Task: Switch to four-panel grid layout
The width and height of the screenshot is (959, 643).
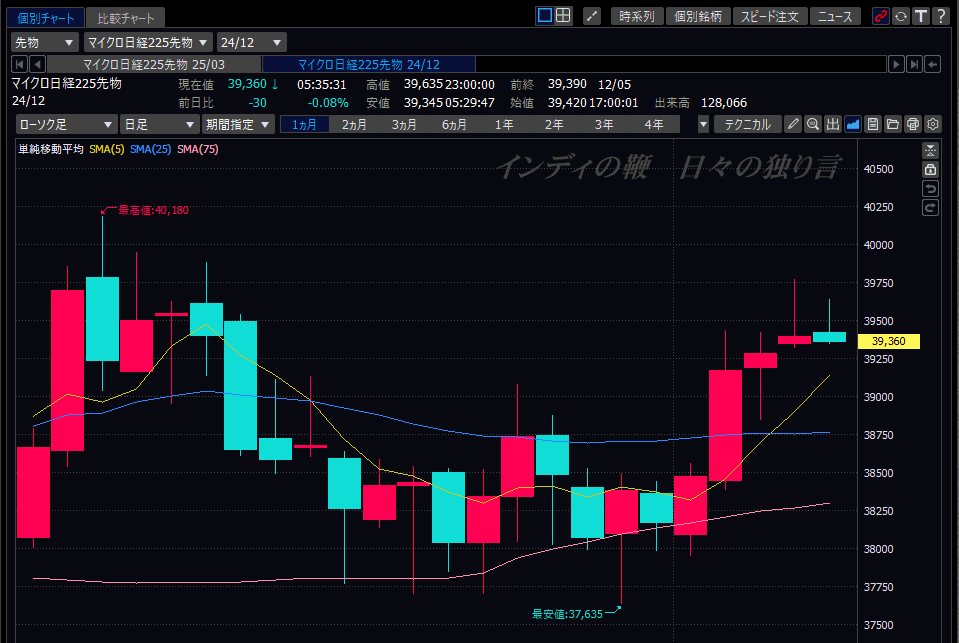Action: [x=563, y=16]
